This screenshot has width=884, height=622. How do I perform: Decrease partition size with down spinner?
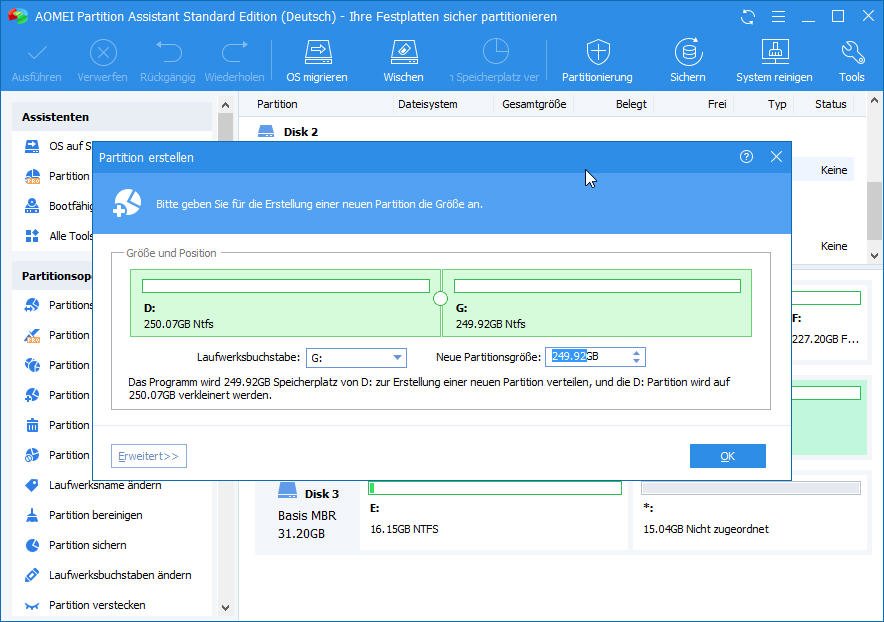(637, 361)
